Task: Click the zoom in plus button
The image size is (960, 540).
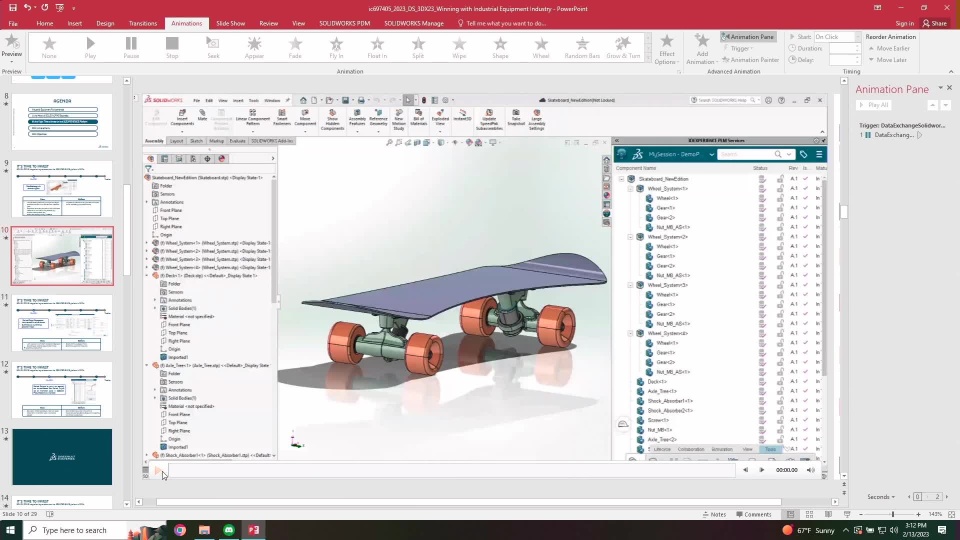Action: 918,514
